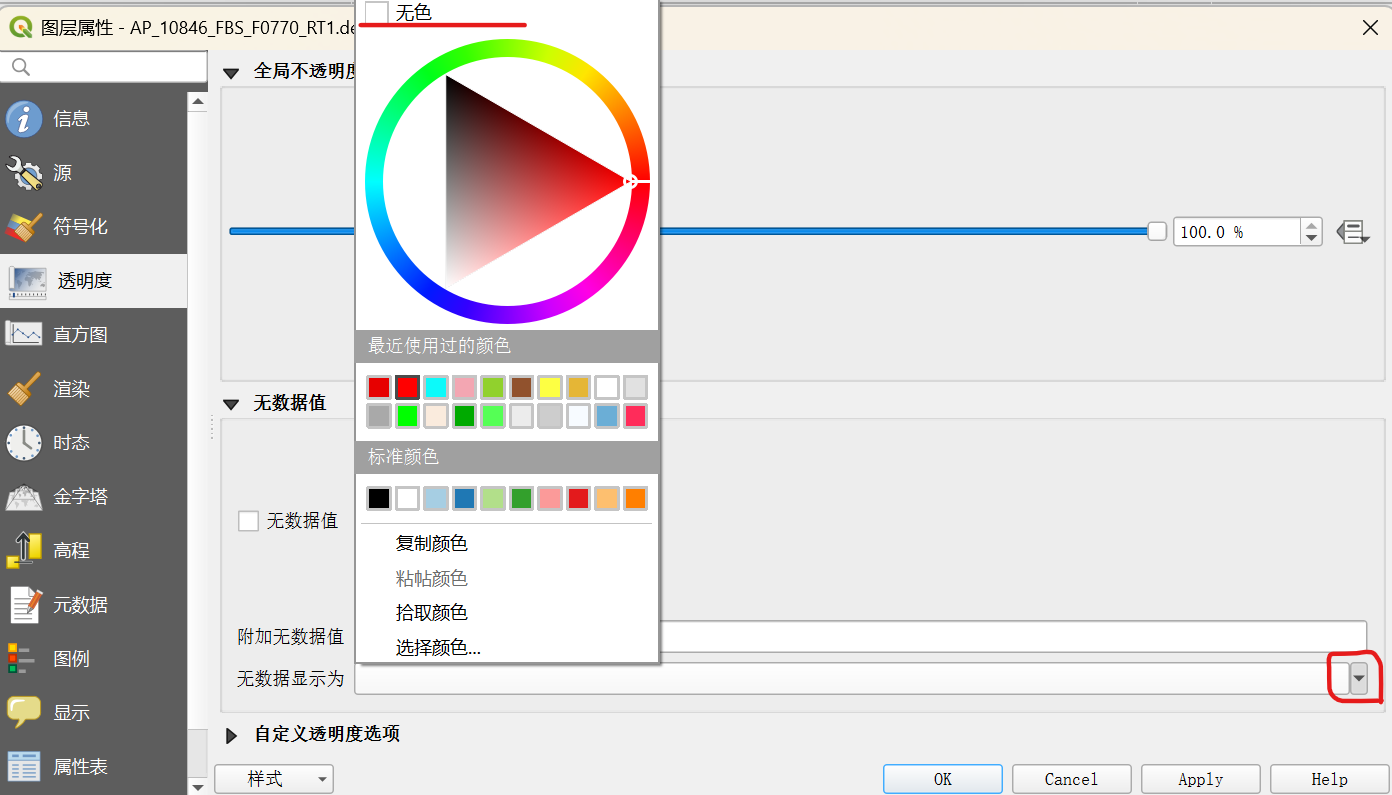Image resolution: width=1392 pixels, height=795 pixels.
Task: Open the 符号化 (Symbology) page
Action: coord(93,227)
